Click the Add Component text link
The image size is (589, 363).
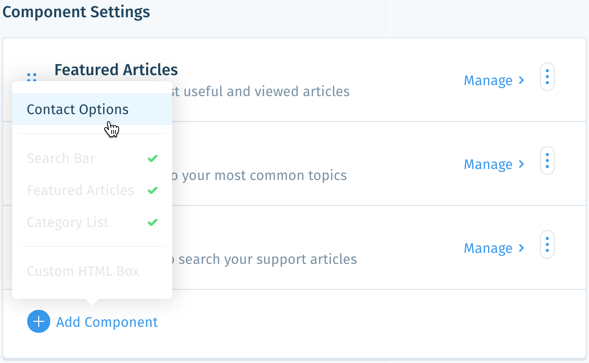click(x=107, y=322)
